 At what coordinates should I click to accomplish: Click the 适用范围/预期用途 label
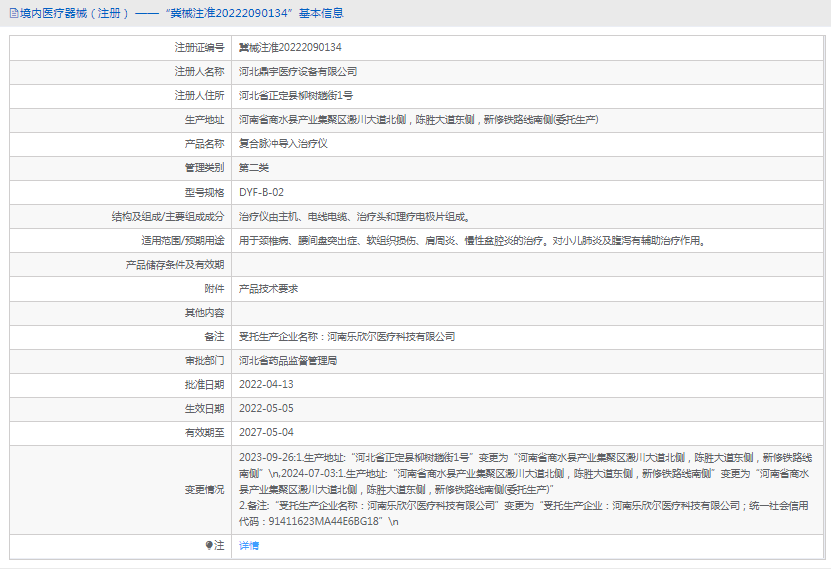183,241
